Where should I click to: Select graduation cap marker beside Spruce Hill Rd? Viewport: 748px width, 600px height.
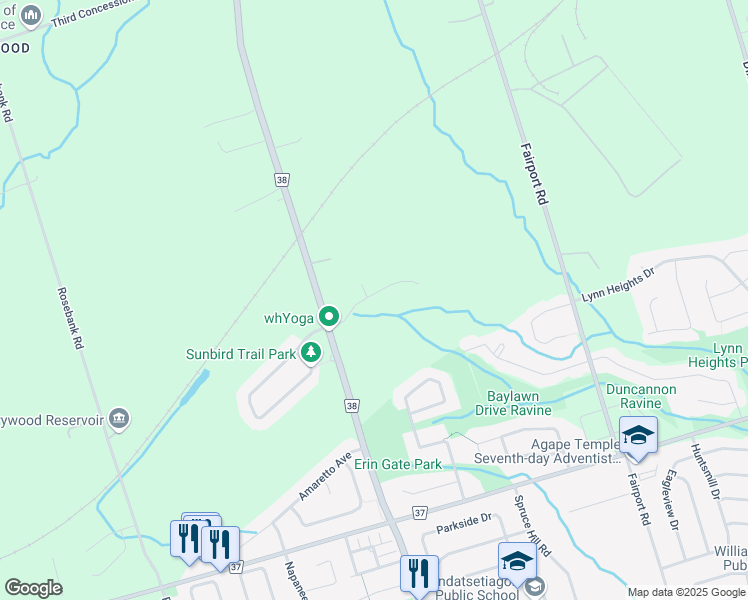pyautogui.click(x=517, y=563)
